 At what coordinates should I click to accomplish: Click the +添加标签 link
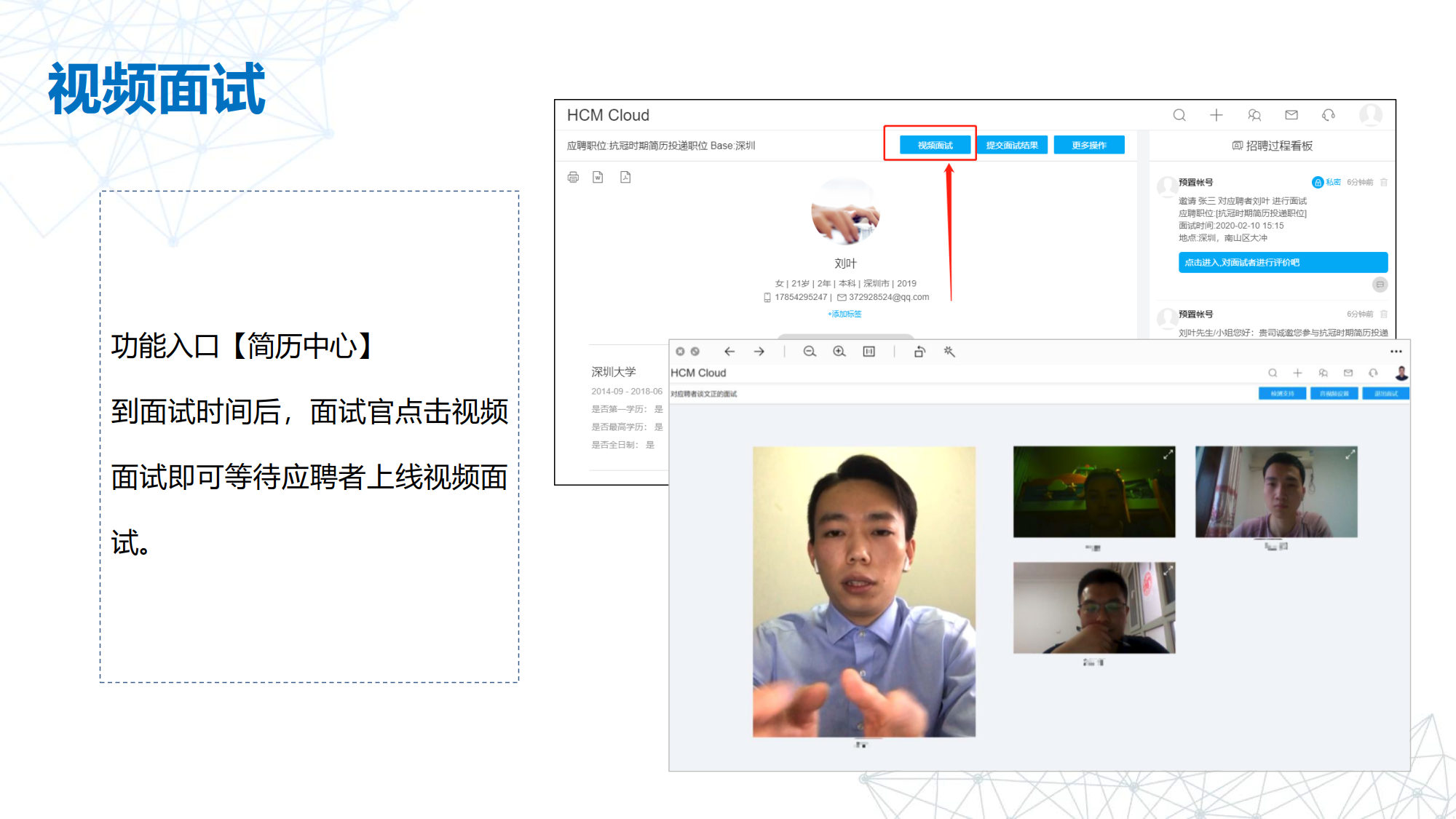844,314
